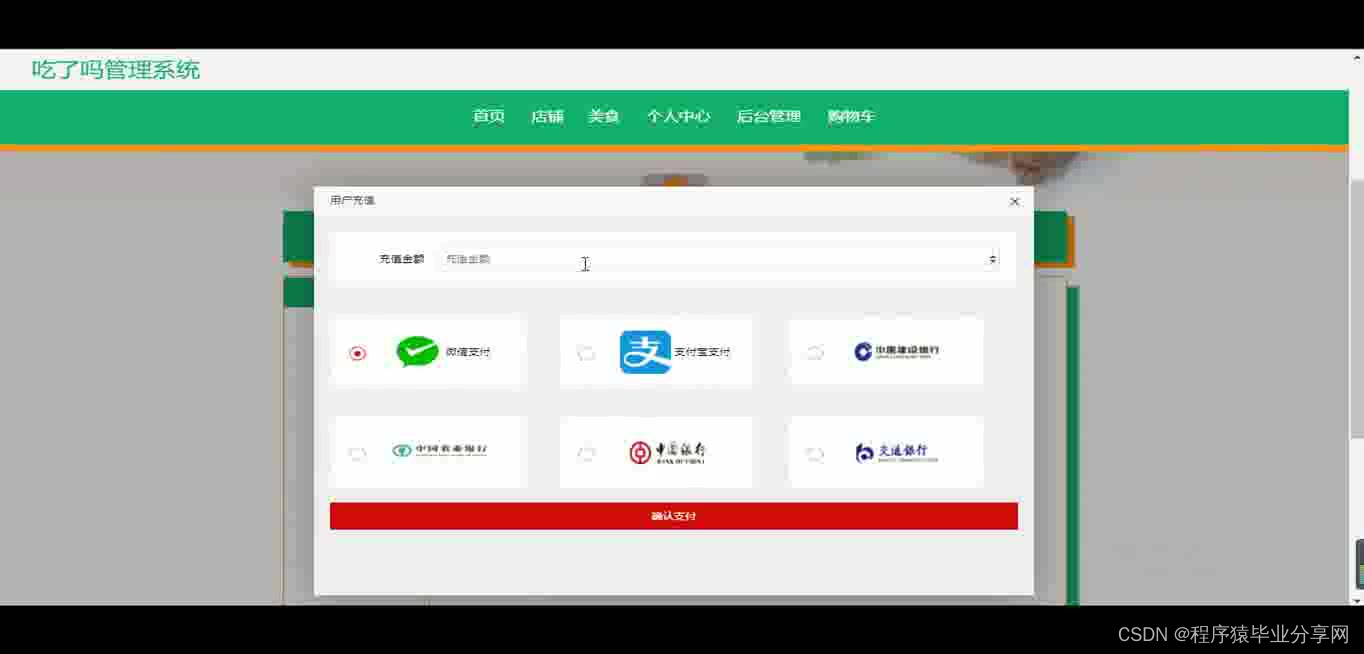Select the Alipay radio button

click(x=586, y=353)
